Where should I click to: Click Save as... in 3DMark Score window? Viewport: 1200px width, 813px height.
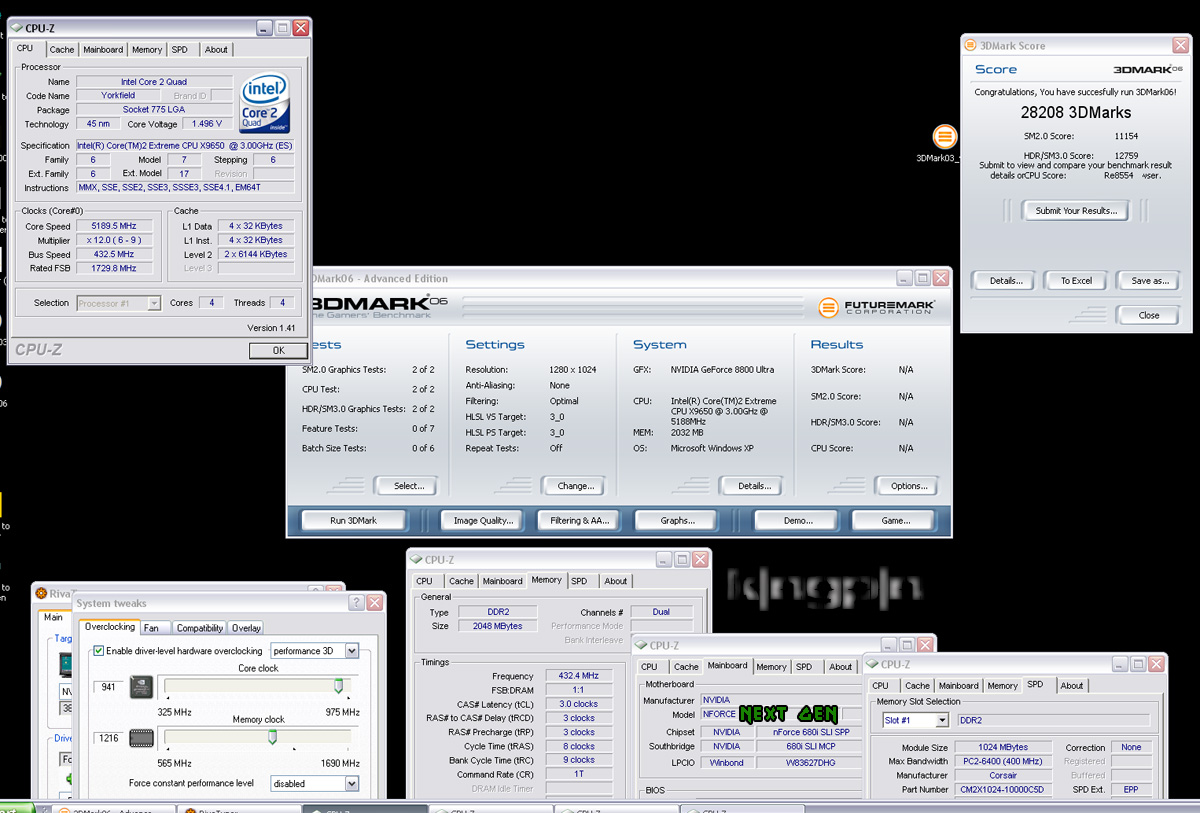[x=1150, y=281]
